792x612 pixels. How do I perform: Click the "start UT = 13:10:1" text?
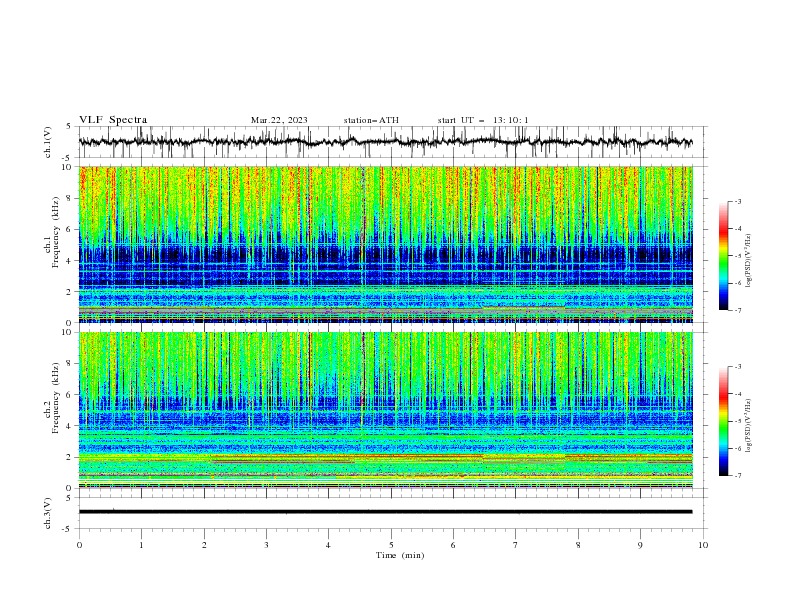click(x=483, y=120)
